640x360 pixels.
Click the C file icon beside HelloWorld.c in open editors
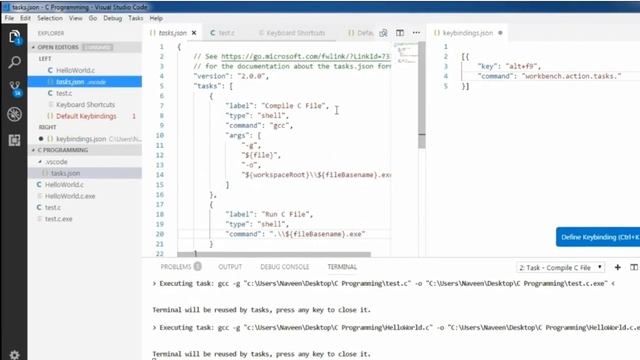point(50,70)
